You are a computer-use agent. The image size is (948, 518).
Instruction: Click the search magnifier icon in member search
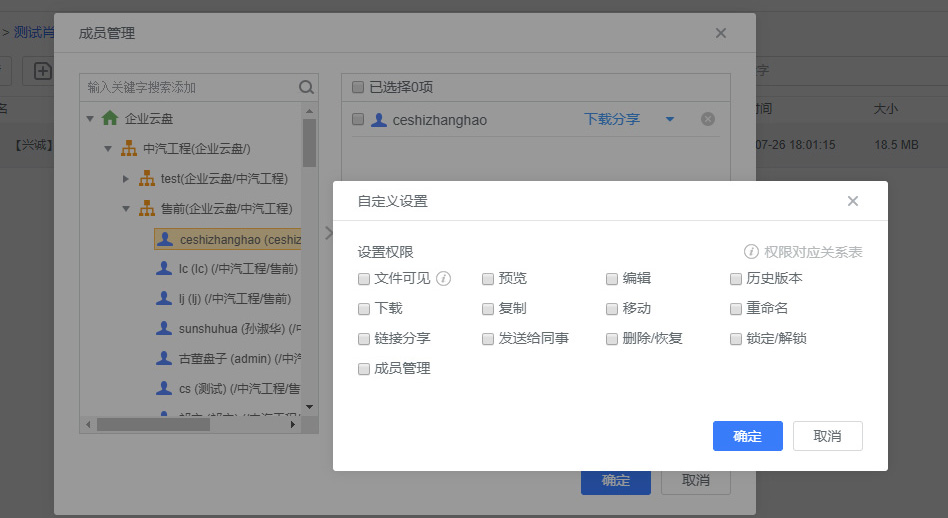pos(306,87)
